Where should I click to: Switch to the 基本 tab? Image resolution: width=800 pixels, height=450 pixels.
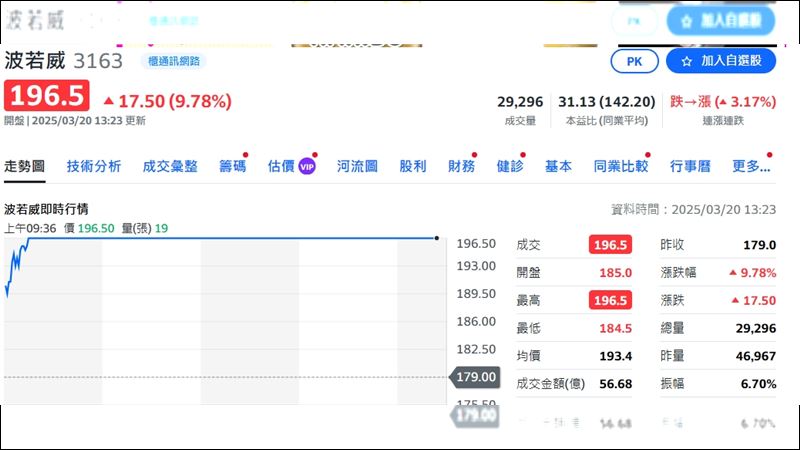[558, 166]
